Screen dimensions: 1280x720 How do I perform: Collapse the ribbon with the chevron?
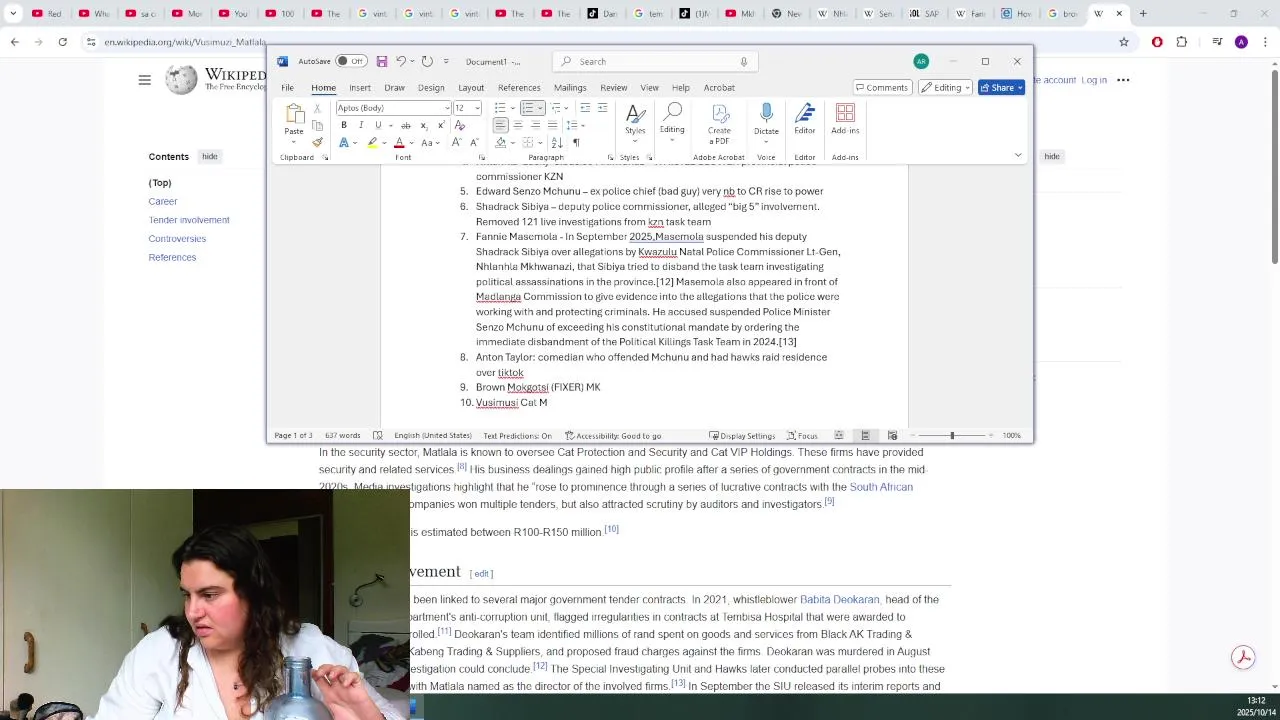click(x=1018, y=155)
